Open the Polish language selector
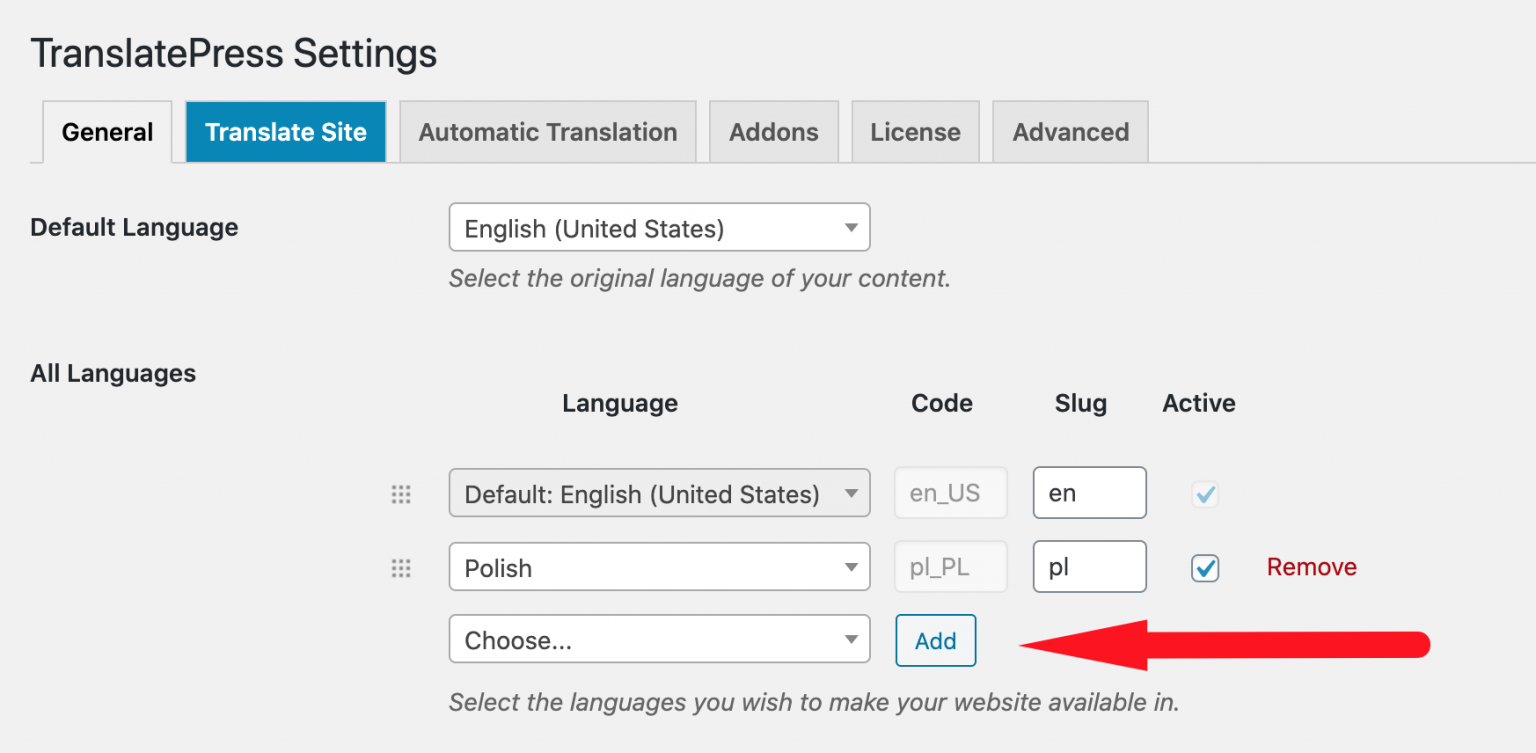This screenshot has width=1536, height=753. 658,566
